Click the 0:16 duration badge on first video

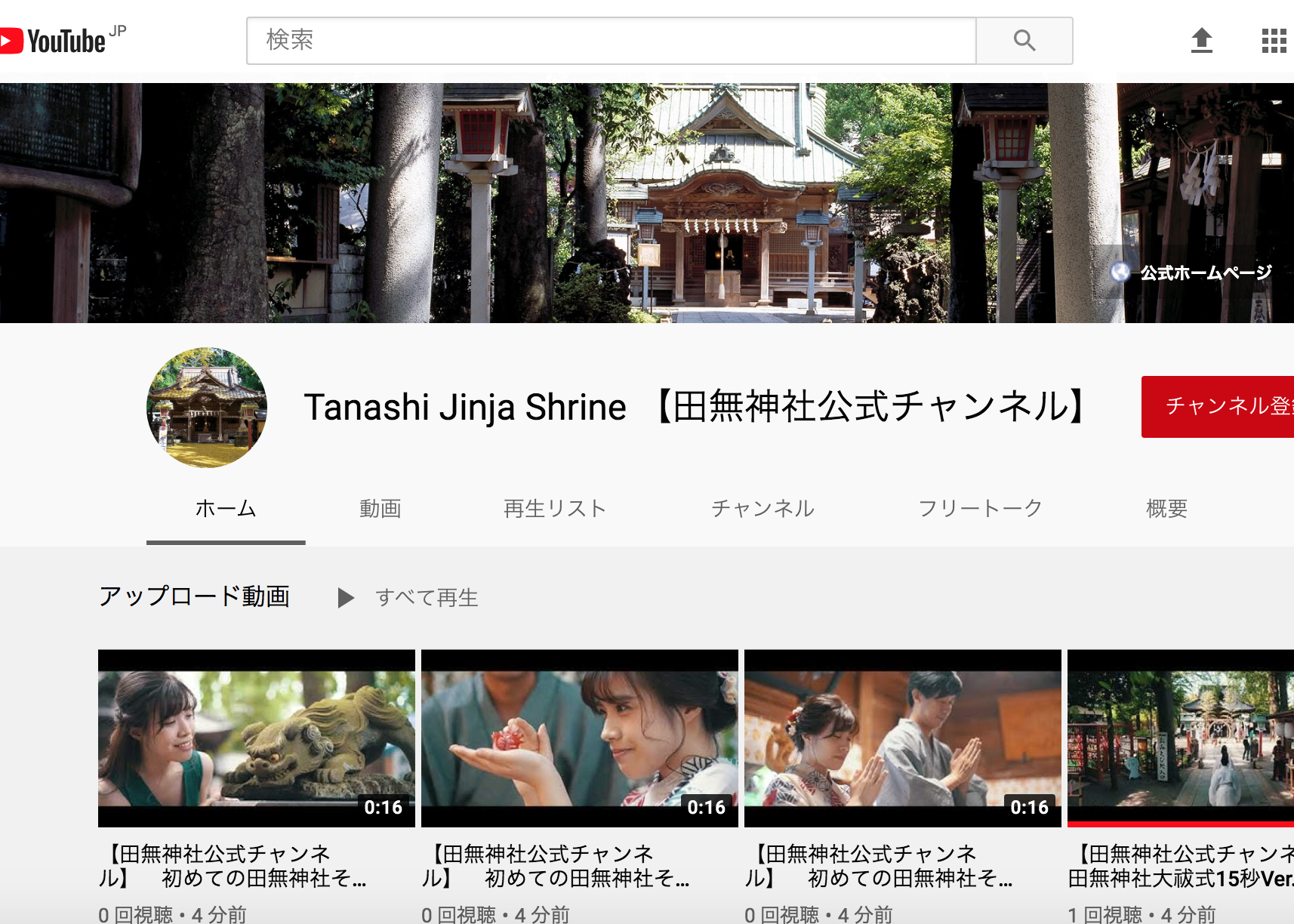point(384,808)
